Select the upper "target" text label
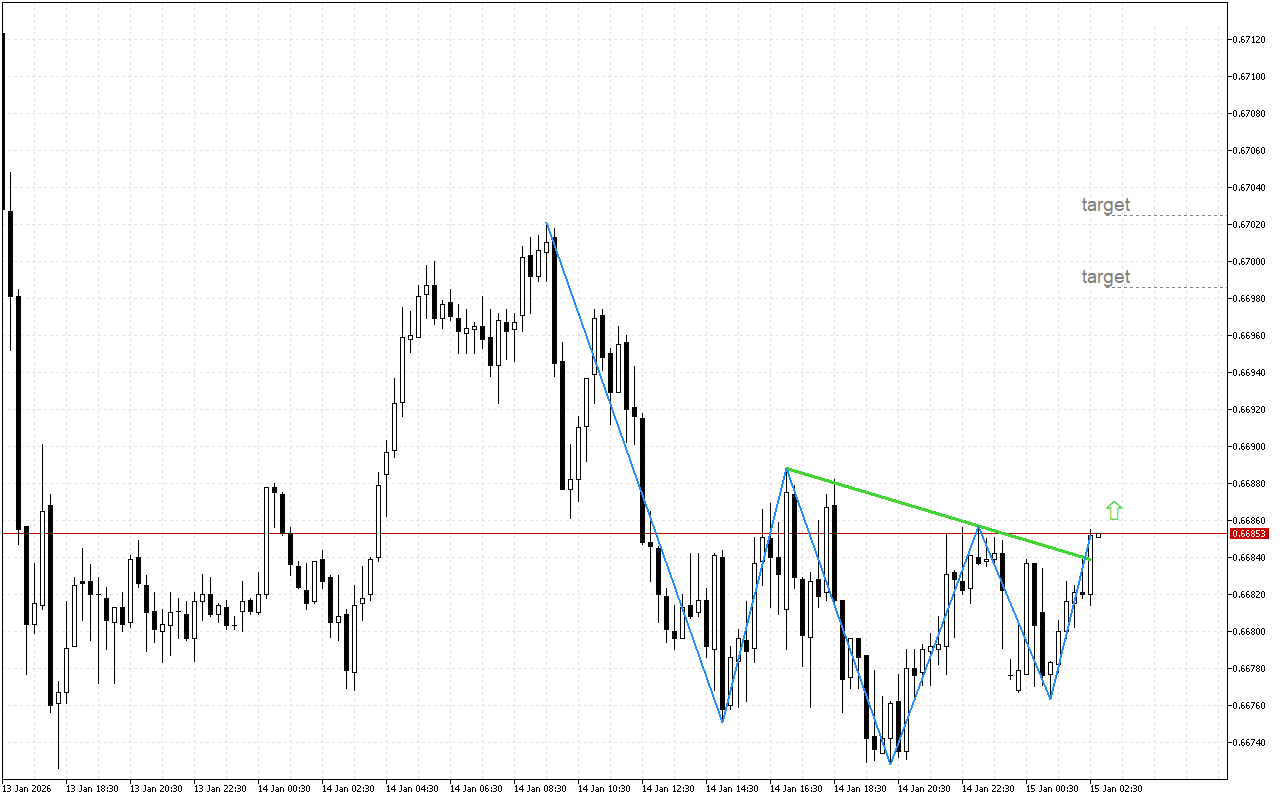Screen dimensions: 1280x800 [x=1105, y=205]
